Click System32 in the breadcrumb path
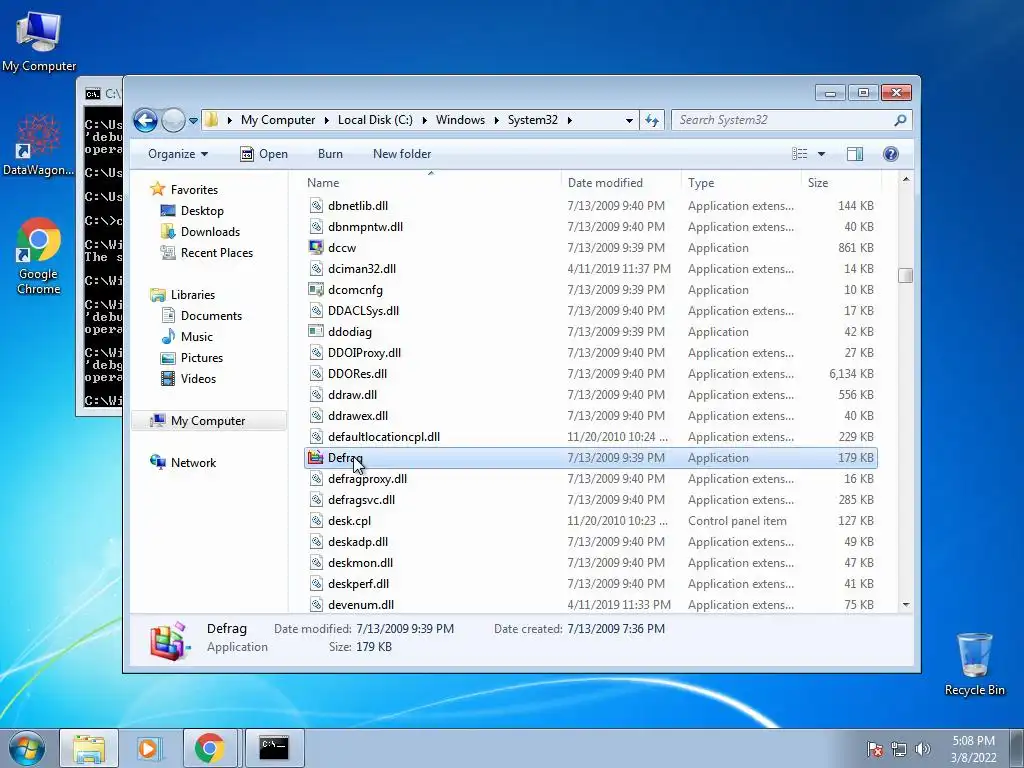1024x768 pixels. click(532, 120)
